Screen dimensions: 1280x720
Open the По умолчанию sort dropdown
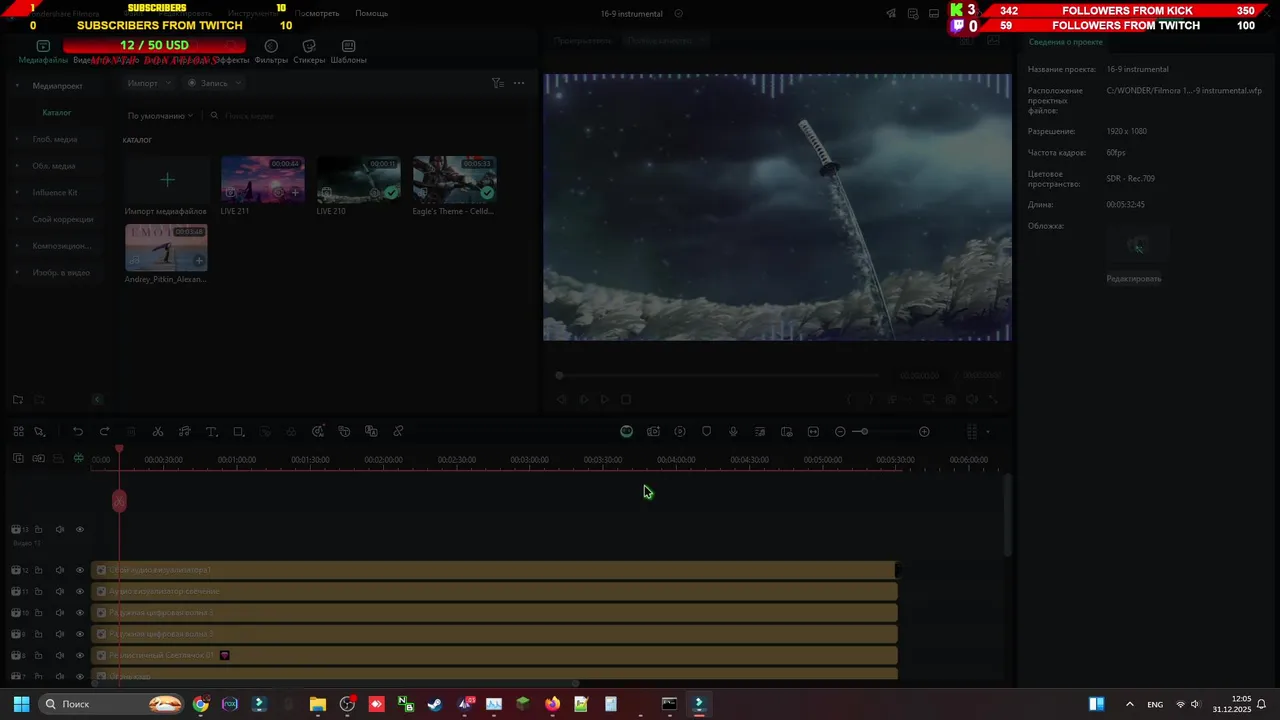point(160,116)
